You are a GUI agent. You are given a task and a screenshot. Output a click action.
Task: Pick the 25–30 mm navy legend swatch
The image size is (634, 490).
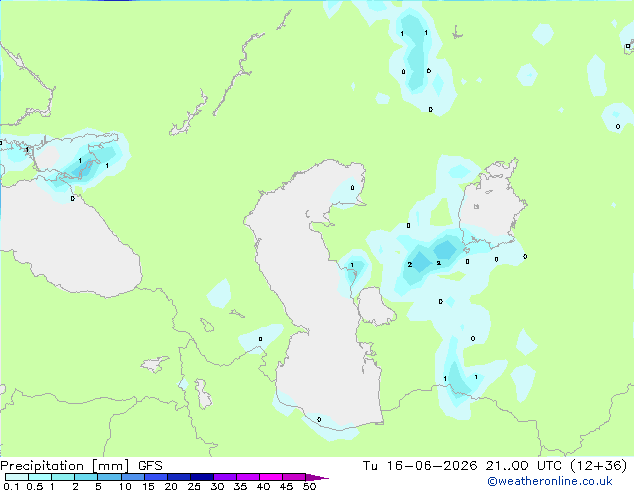(x=202, y=477)
